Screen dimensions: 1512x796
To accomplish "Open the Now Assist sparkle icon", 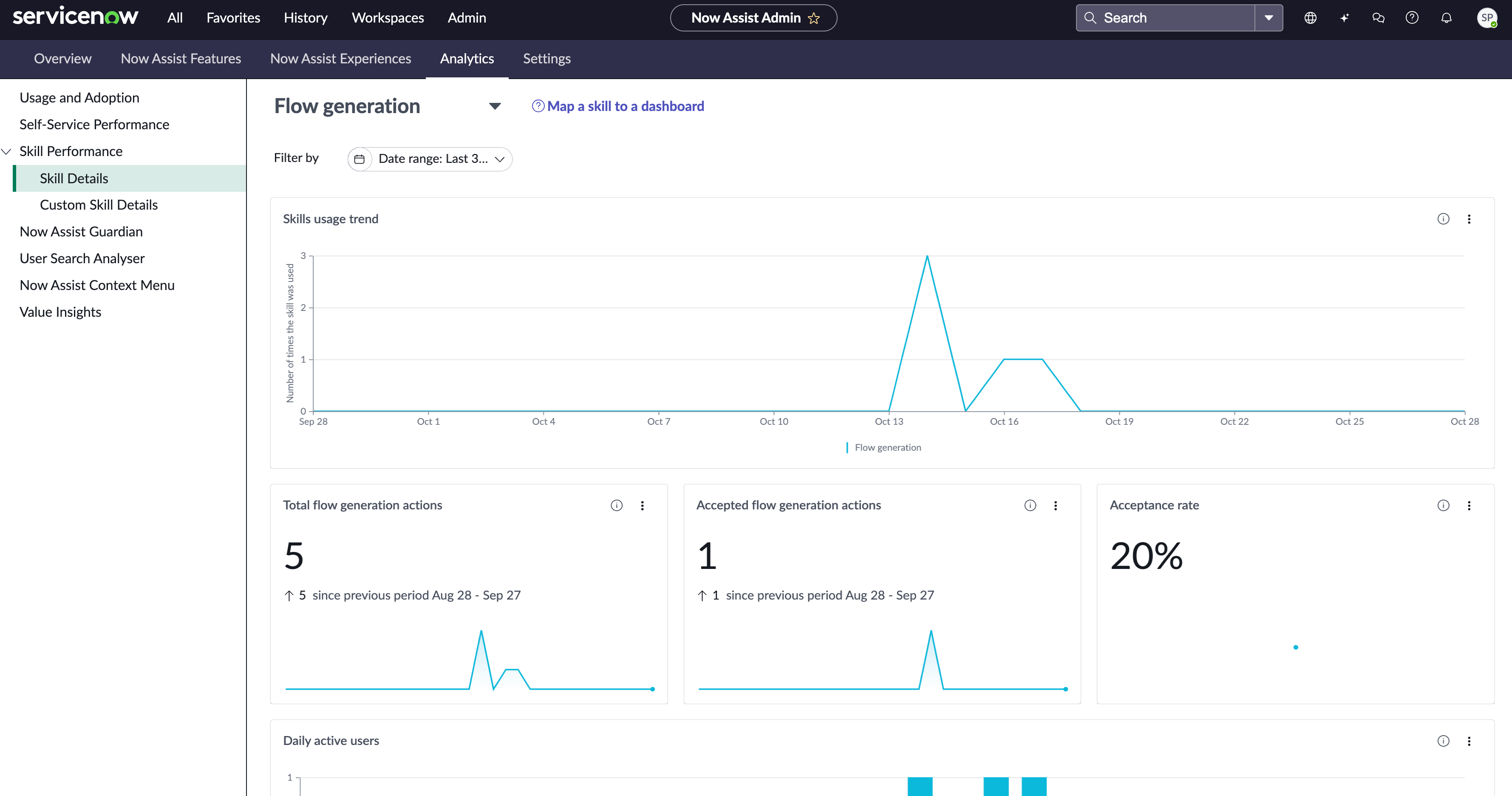I will coord(1344,17).
